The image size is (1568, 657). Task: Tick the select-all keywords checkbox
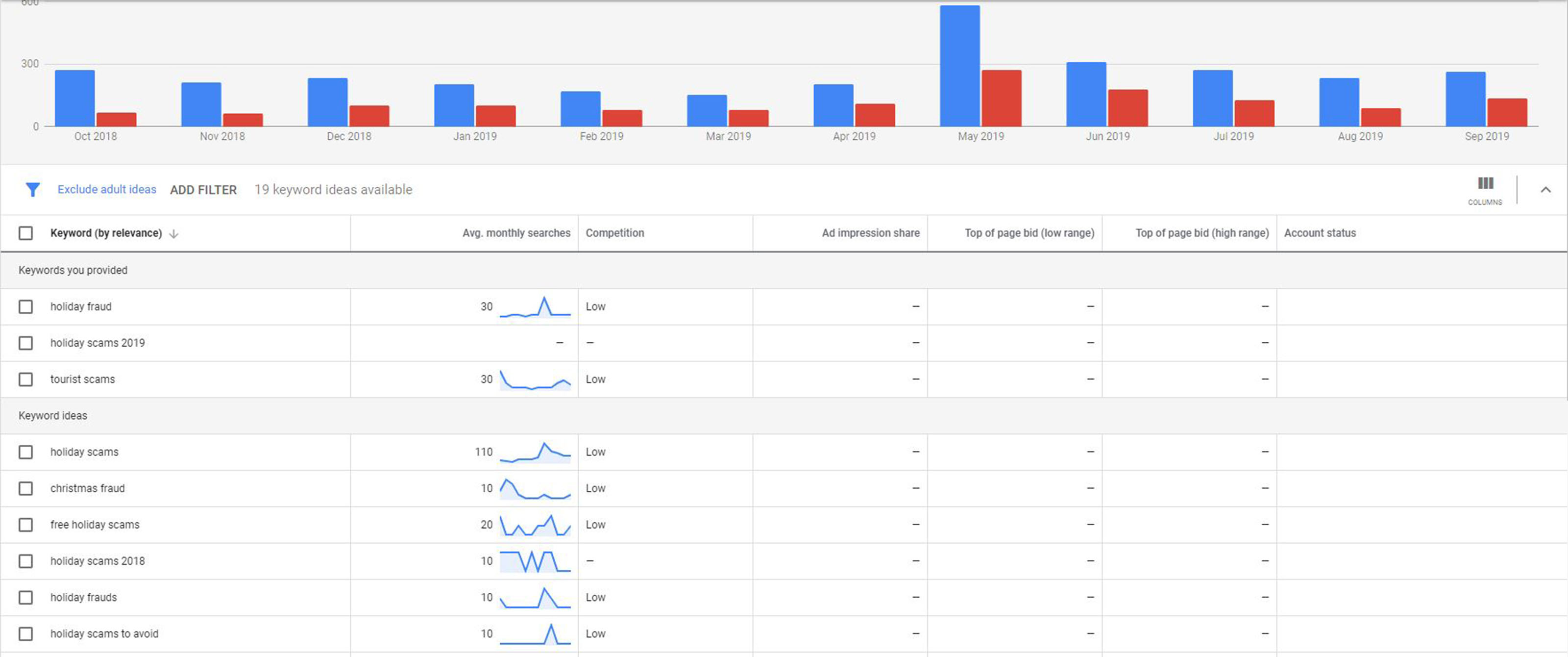pyautogui.click(x=25, y=233)
